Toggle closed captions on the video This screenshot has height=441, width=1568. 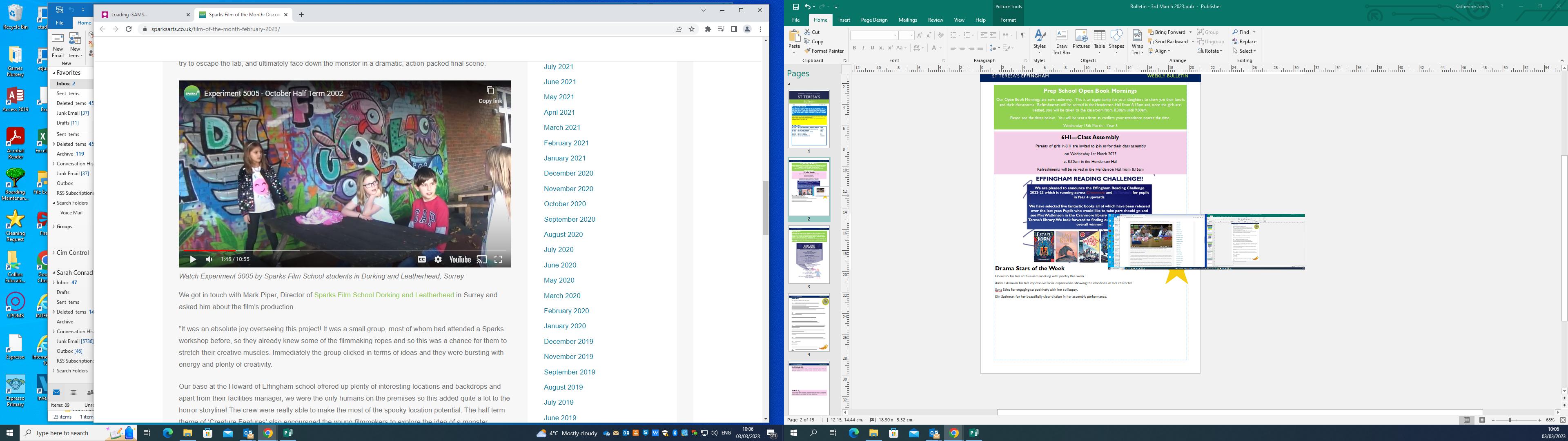[x=421, y=259]
